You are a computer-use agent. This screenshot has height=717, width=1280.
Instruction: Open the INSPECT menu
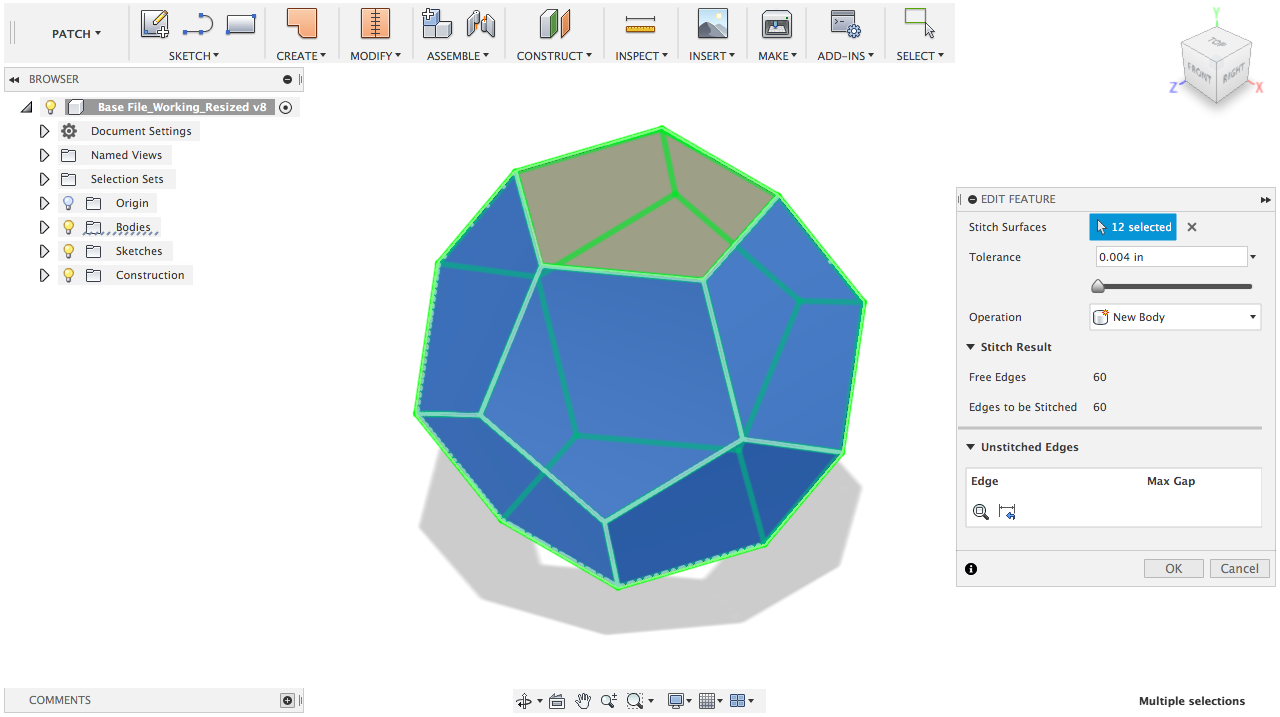pos(641,56)
